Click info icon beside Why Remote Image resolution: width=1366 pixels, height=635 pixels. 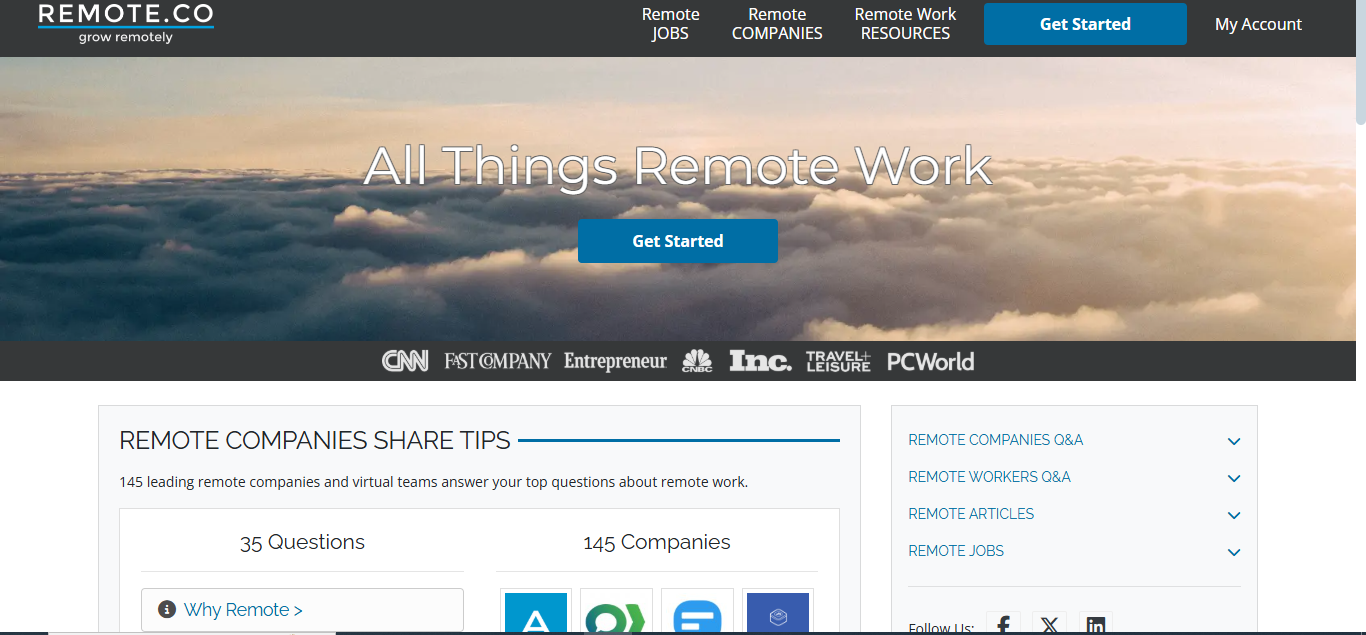click(x=167, y=609)
